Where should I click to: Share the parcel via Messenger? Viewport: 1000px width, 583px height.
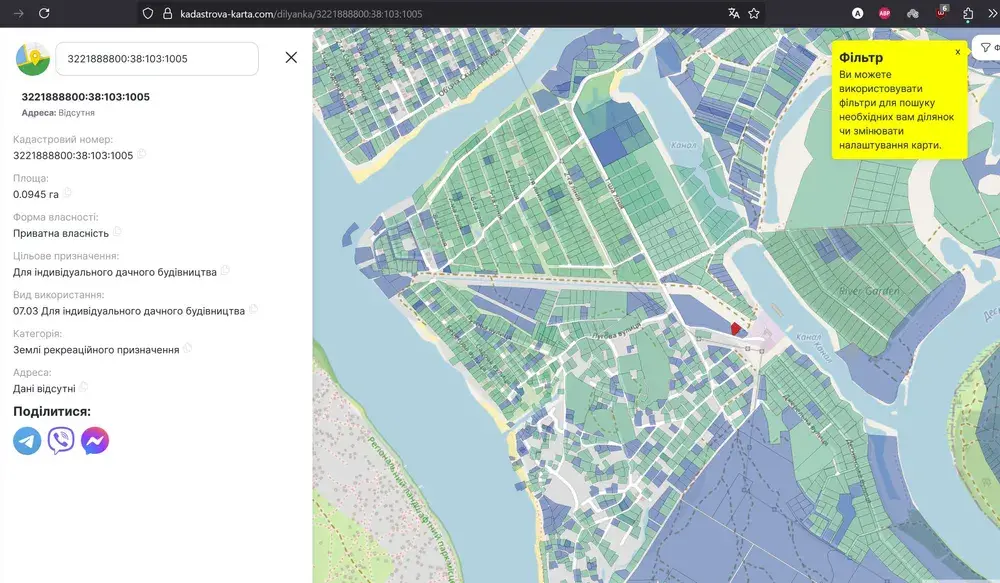(x=95, y=441)
